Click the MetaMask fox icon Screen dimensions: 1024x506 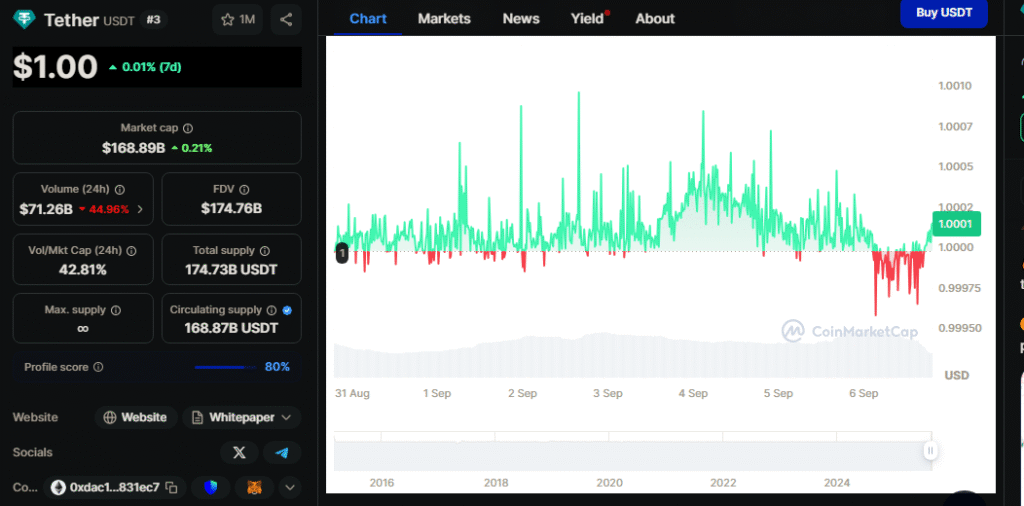tap(253, 488)
